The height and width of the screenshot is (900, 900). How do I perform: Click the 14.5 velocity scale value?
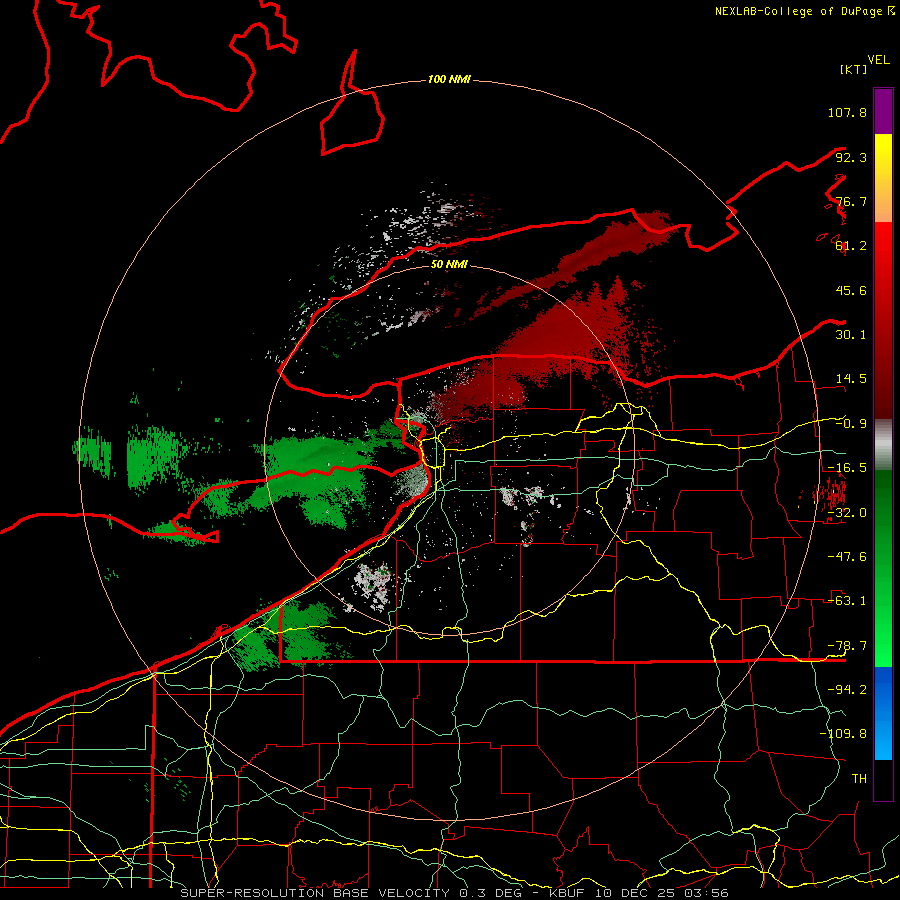(851, 379)
